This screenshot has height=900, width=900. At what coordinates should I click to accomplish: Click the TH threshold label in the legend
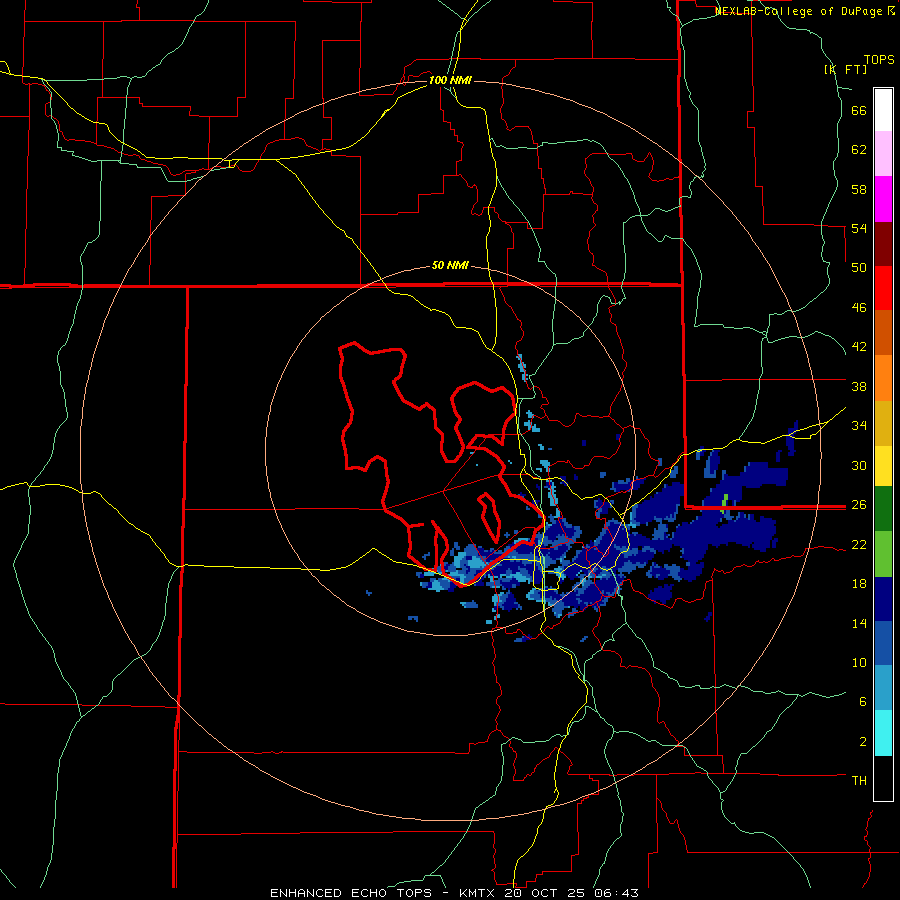pos(859,780)
